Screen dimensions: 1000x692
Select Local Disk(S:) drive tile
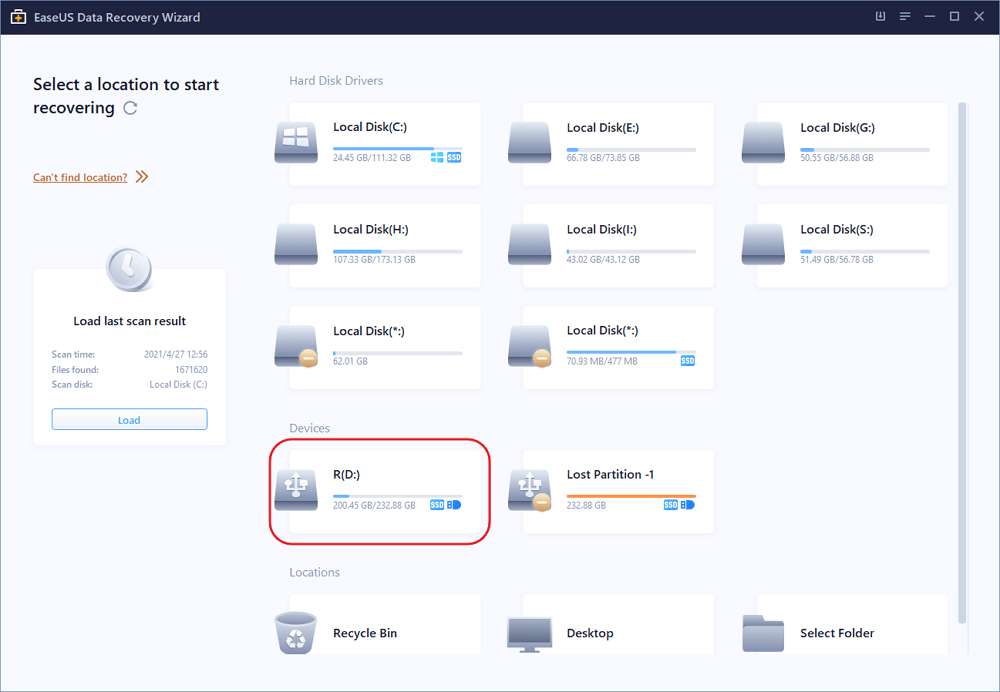[x=852, y=245]
